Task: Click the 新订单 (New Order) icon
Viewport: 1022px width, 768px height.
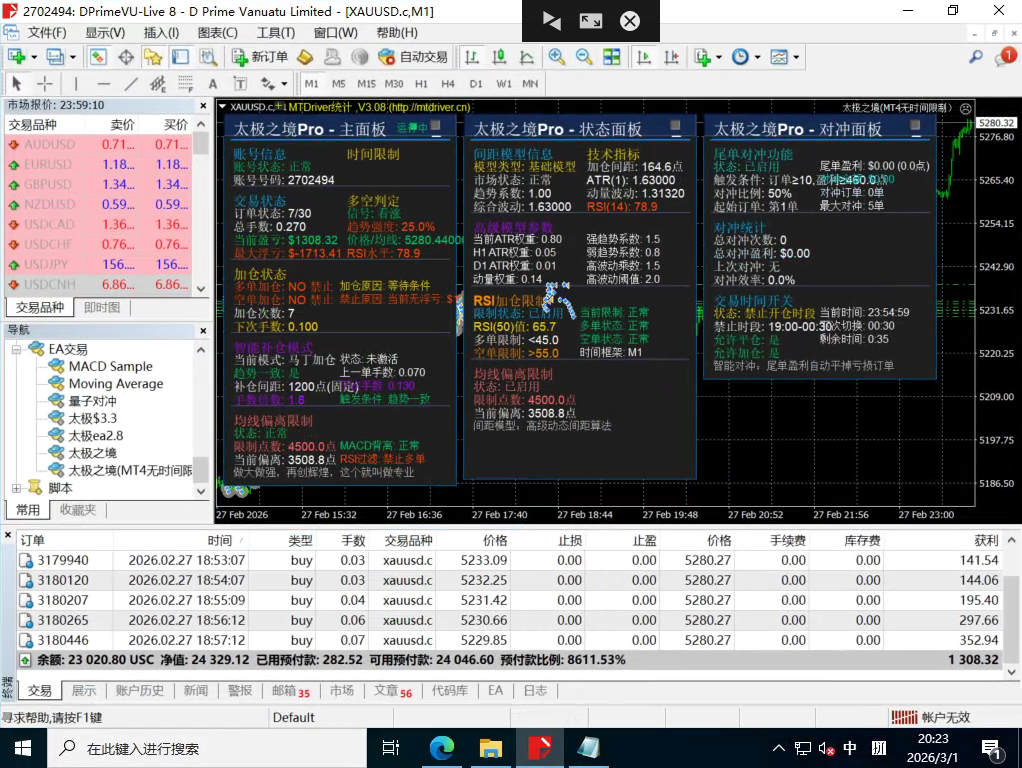Action: tap(248, 56)
